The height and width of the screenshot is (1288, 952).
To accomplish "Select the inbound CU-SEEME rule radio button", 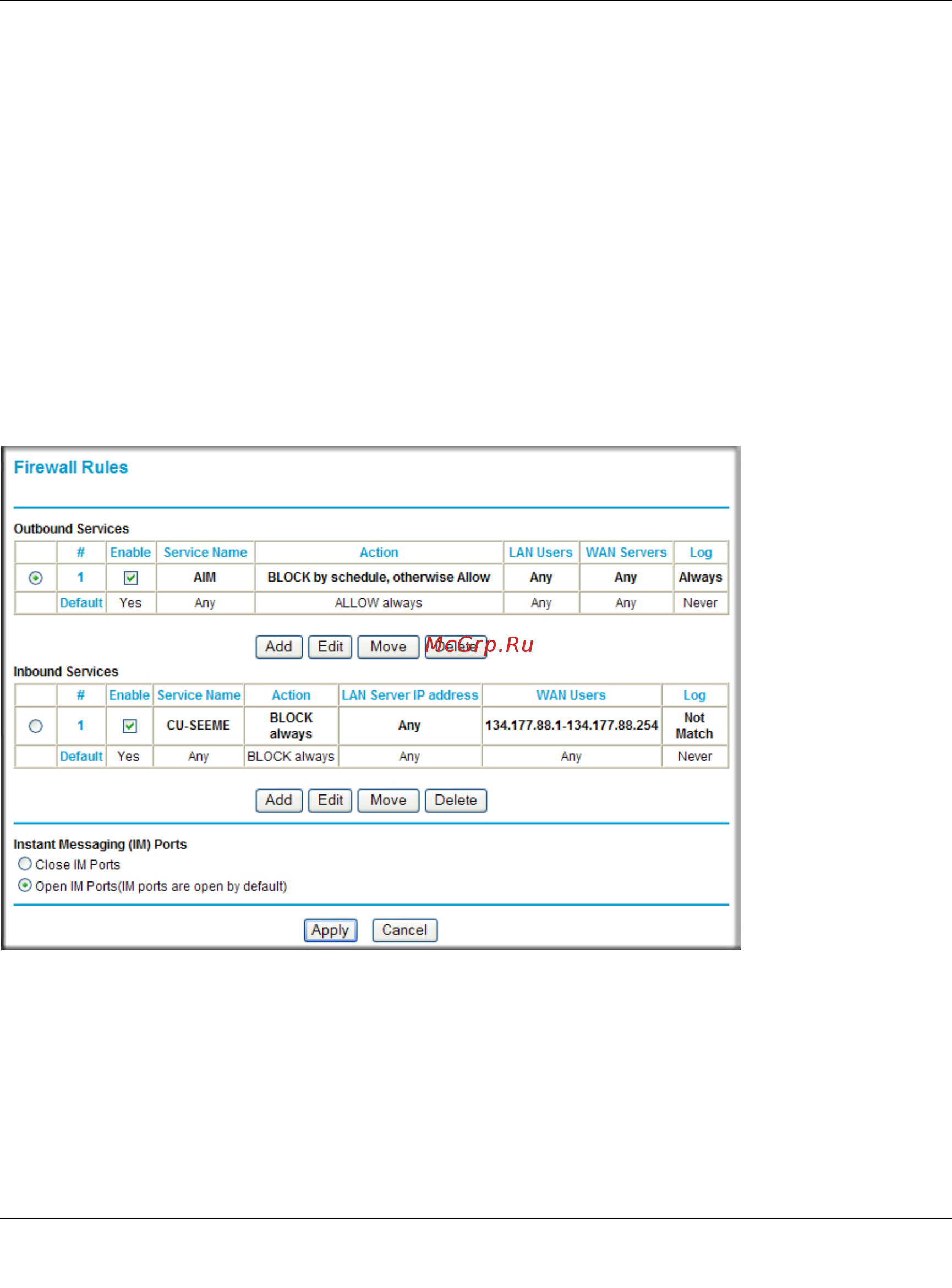I will (x=35, y=726).
